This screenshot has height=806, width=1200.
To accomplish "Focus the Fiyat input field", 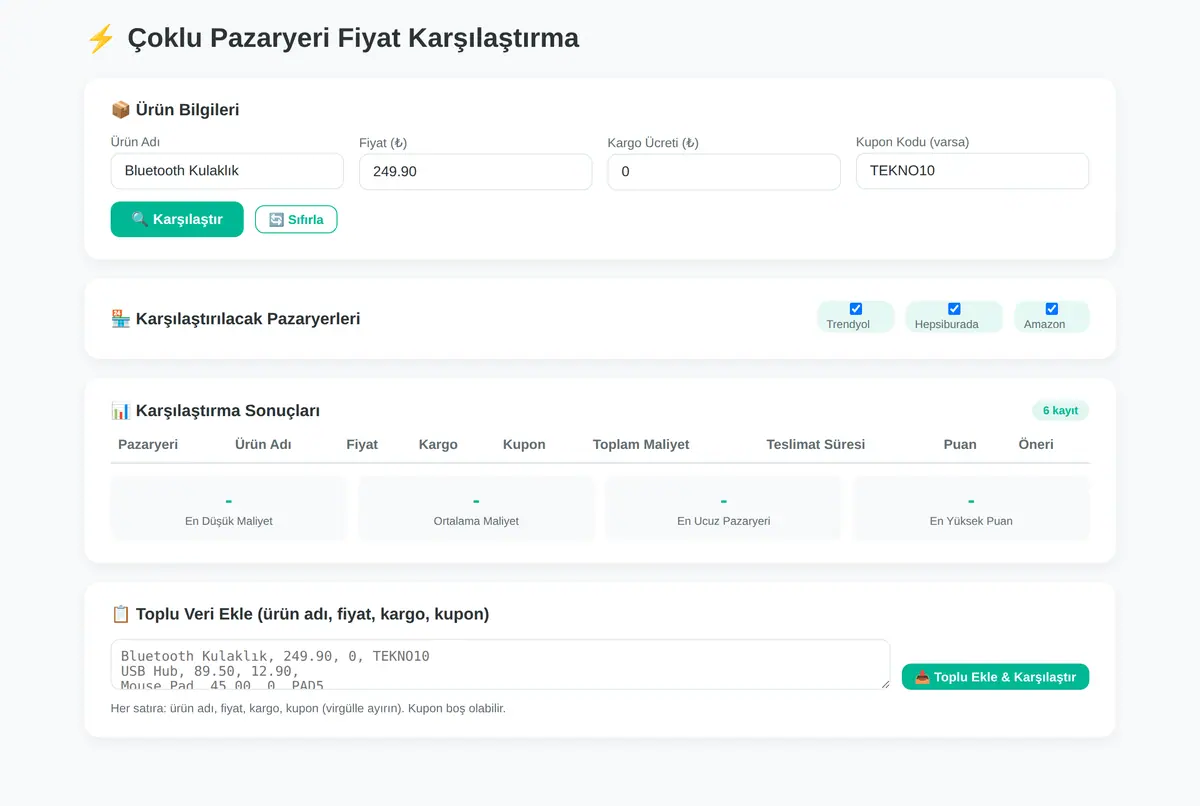I will click(x=475, y=171).
